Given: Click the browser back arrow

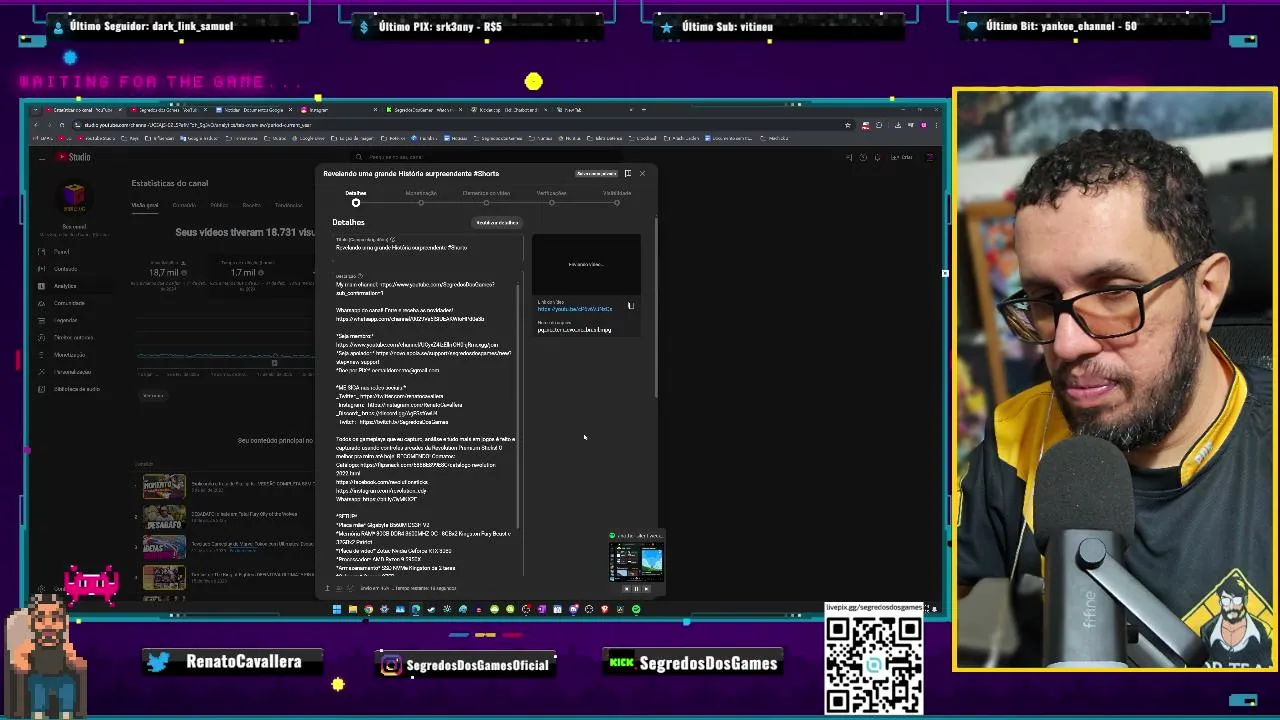Looking at the screenshot, I should 35,125.
